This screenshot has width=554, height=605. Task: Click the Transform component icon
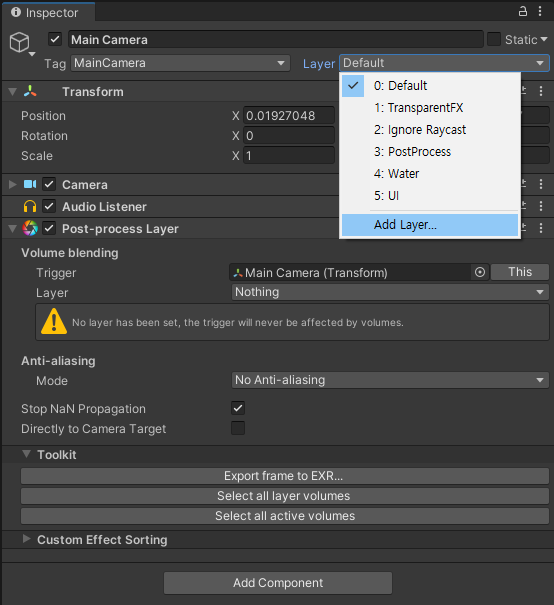pos(30,91)
